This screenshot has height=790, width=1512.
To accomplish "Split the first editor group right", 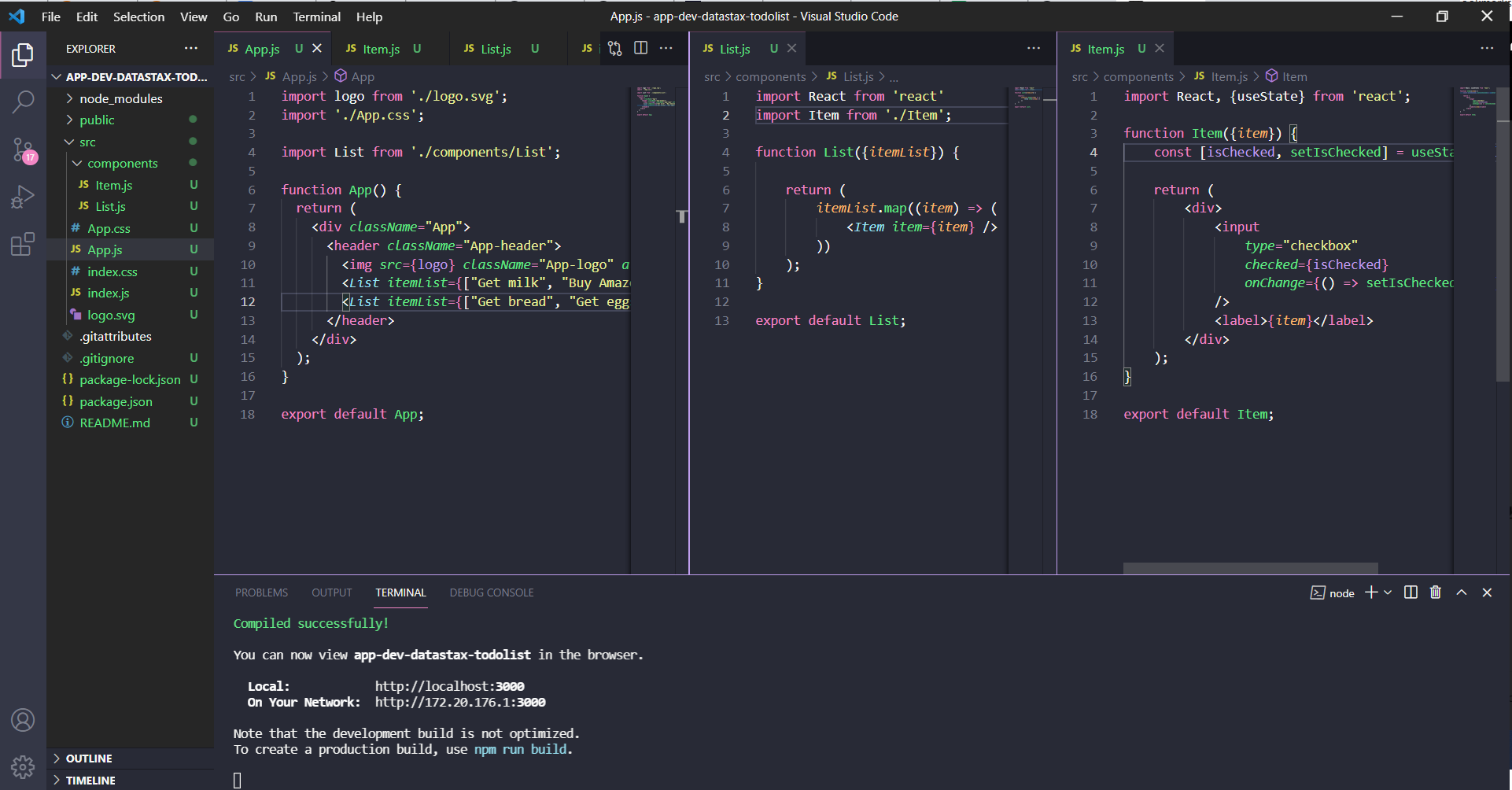I will pyautogui.click(x=641, y=49).
